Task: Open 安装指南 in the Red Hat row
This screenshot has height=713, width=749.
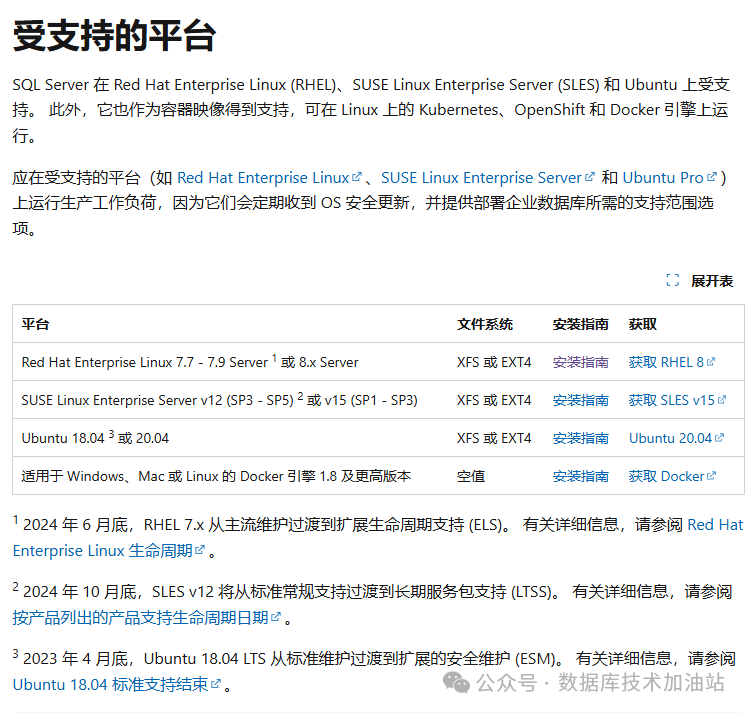Action: (x=580, y=362)
